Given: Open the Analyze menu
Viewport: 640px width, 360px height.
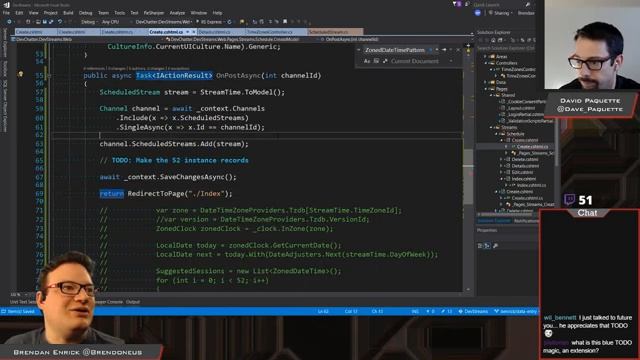Looking at the screenshot, I should 177,13.
